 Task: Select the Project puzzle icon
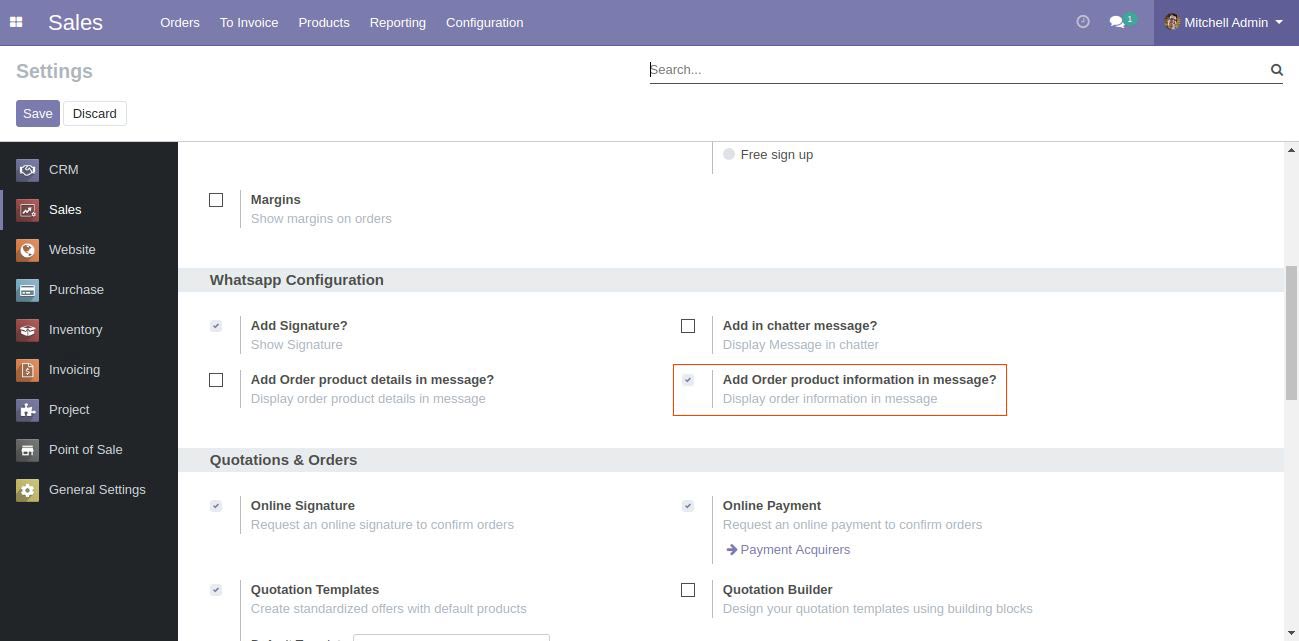tap(28, 410)
